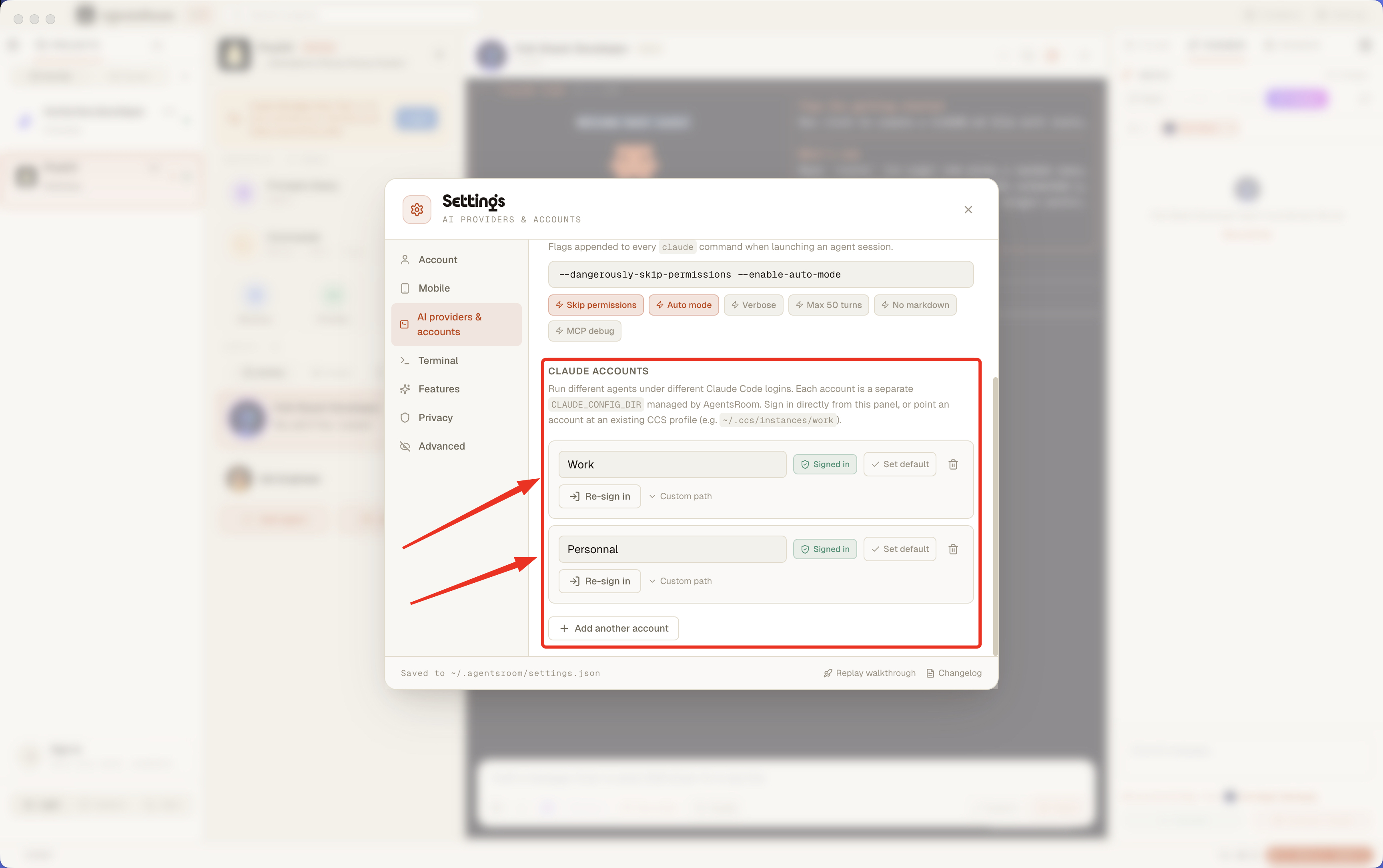Delete the Work account with trash icon
1383x868 pixels.
953,464
